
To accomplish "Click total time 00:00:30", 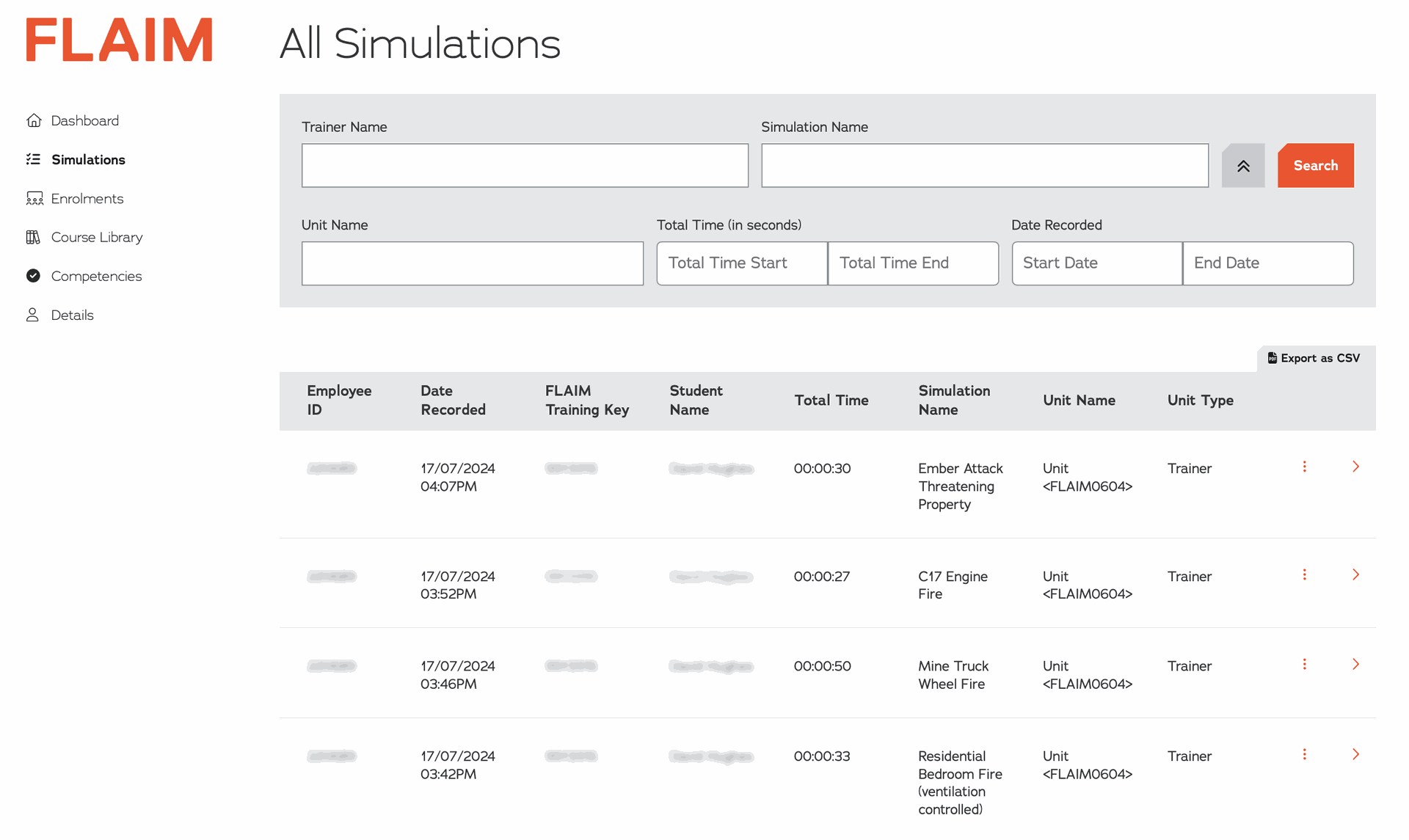I will [822, 468].
